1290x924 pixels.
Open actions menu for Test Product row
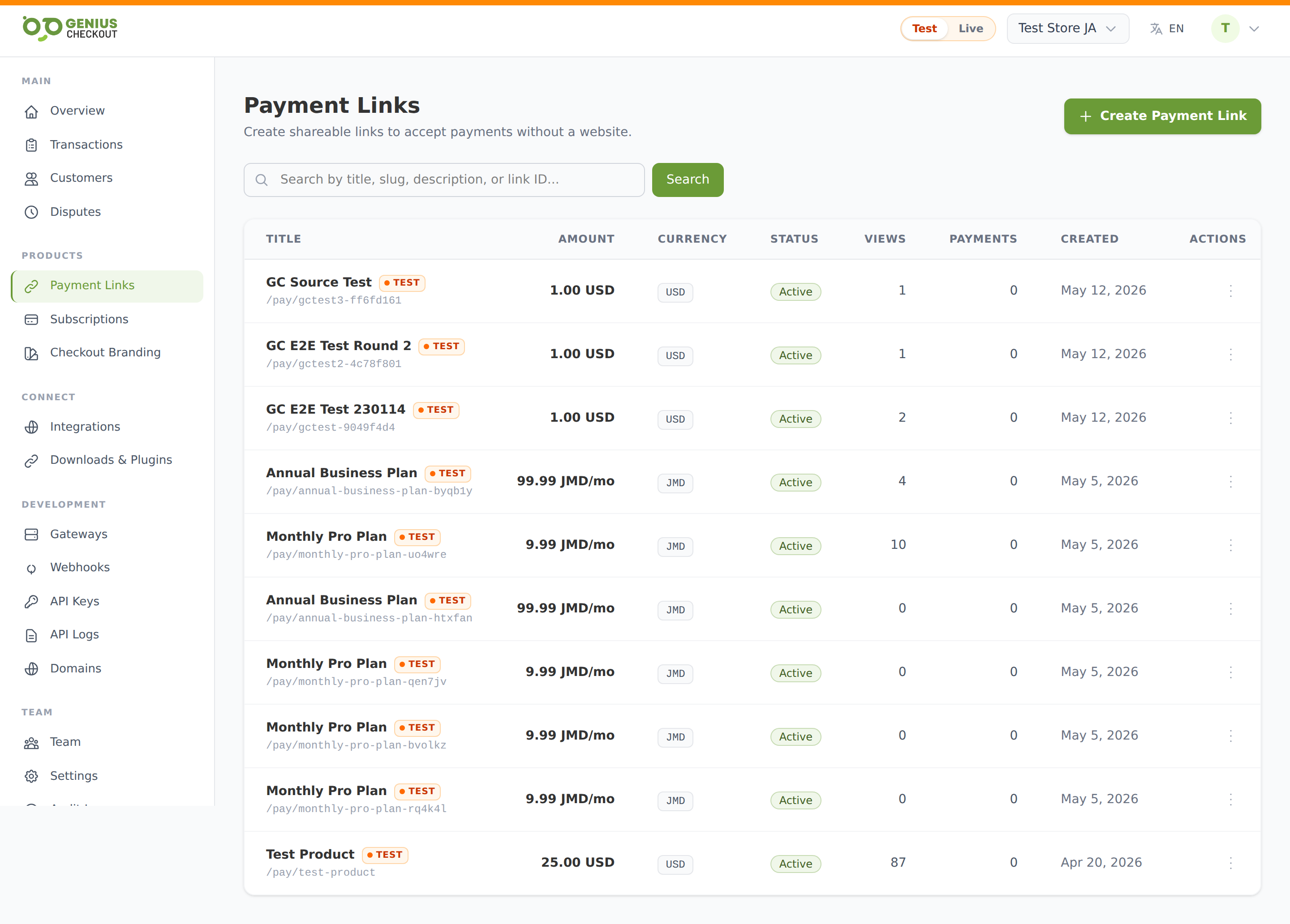coord(1230,863)
